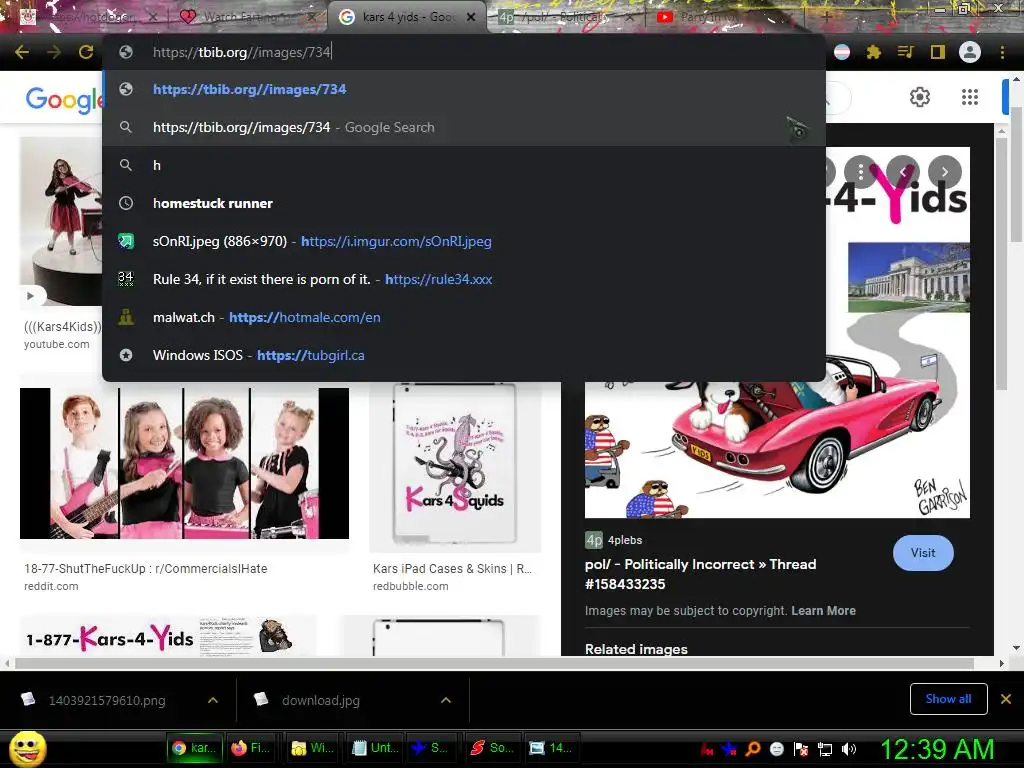
Task: Click the Google logo
Action: [x=63, y=99]
